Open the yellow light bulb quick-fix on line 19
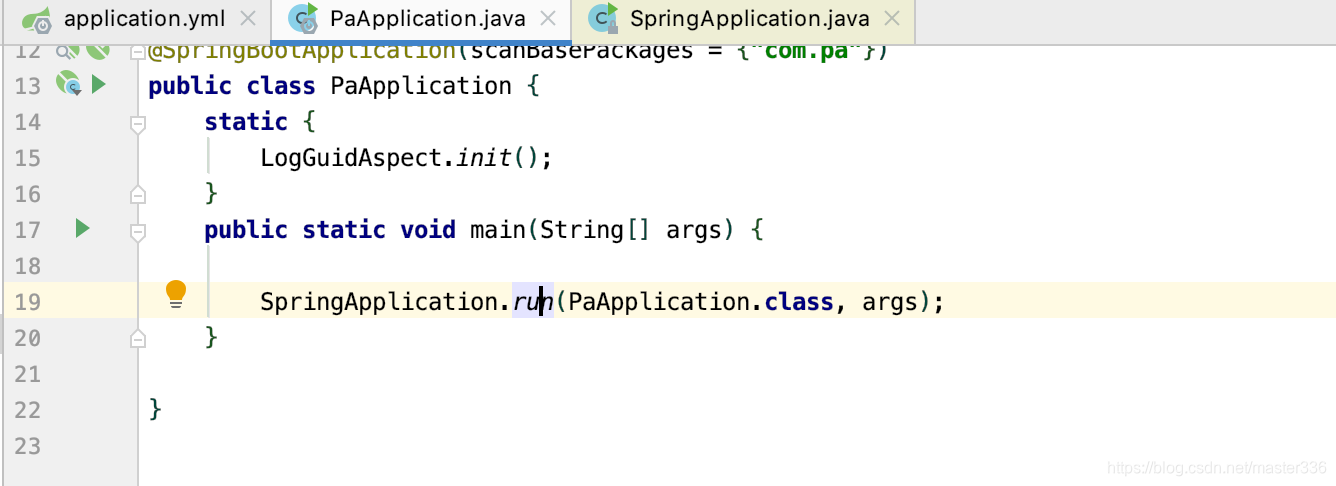The height and width of the screenshot is (486, 1336). click(176, 294)
